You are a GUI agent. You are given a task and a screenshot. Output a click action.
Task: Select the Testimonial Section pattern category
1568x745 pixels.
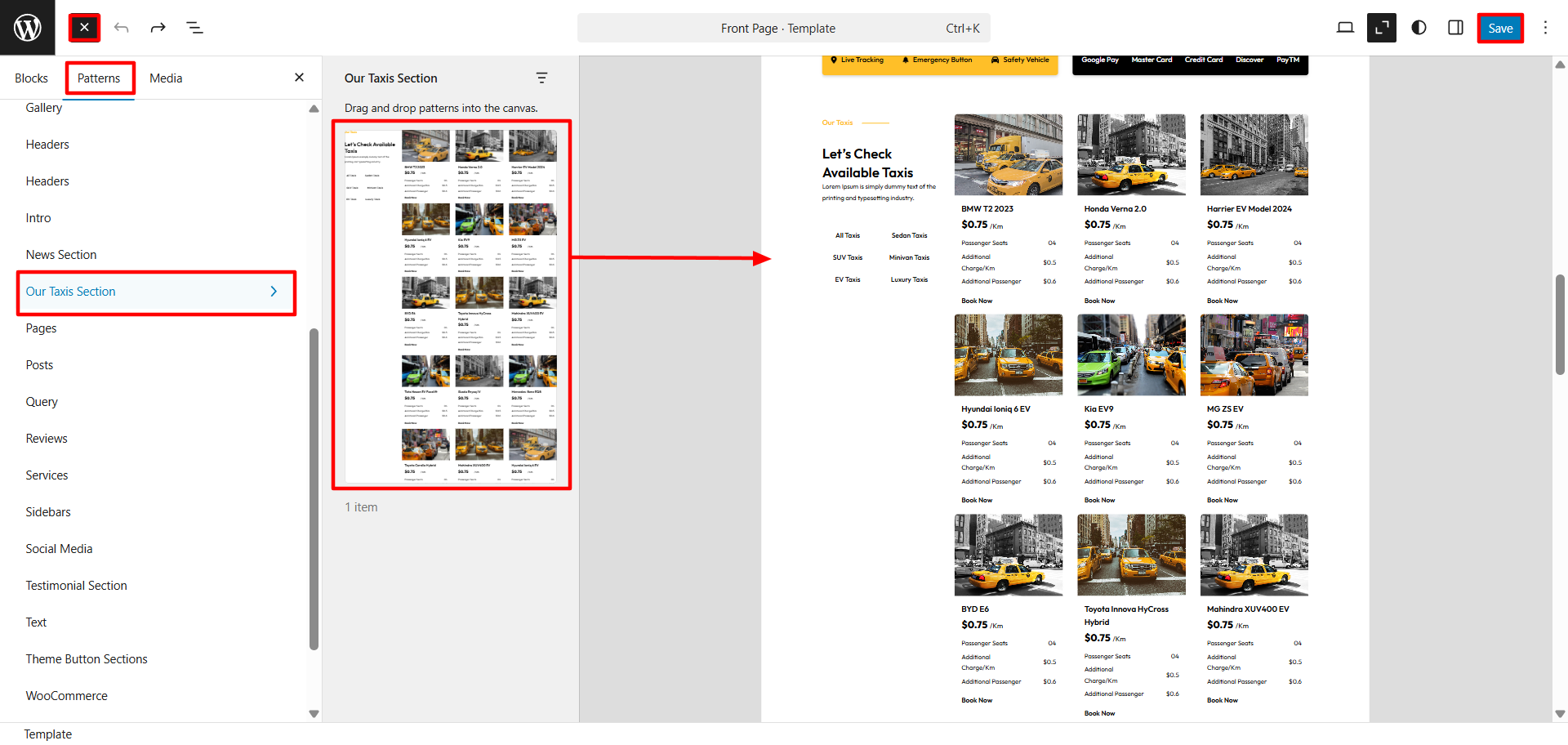coord(76,586)
